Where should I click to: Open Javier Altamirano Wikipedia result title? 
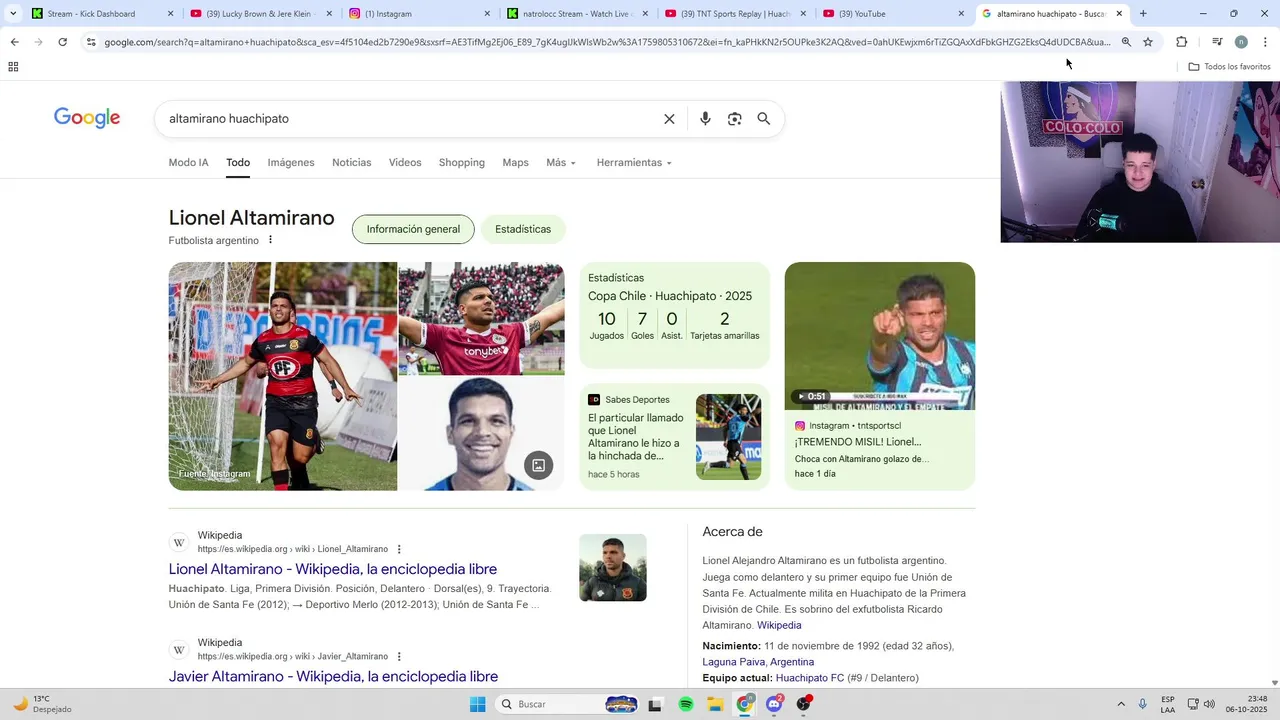coord(333,677)
